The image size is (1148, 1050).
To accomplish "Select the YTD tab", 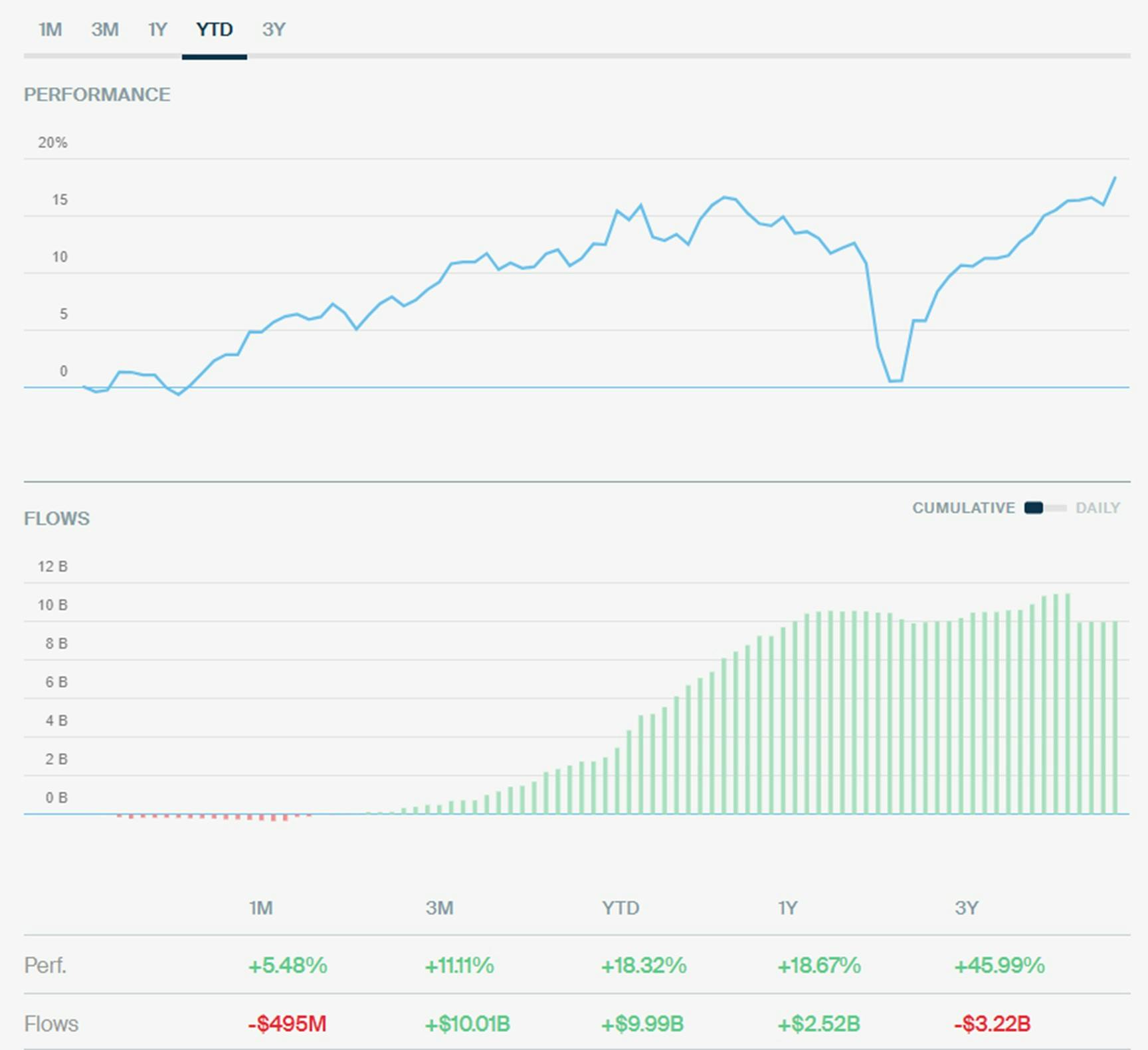I will click(x=215, y=30).
